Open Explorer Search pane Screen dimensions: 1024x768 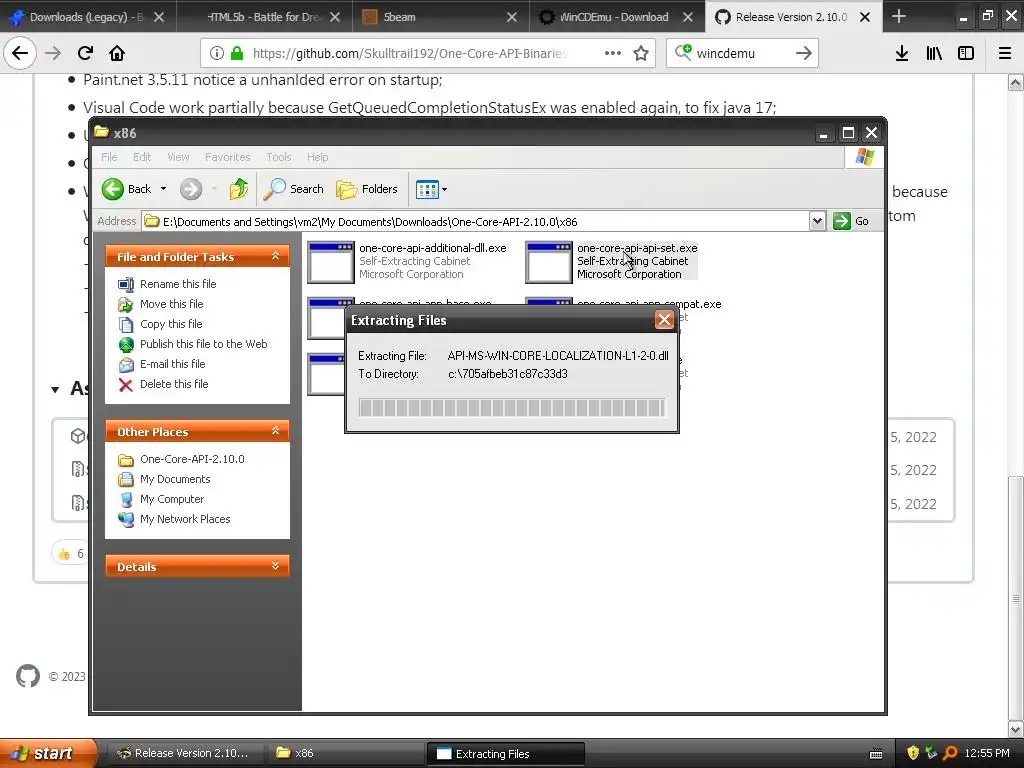coord(293,189)
